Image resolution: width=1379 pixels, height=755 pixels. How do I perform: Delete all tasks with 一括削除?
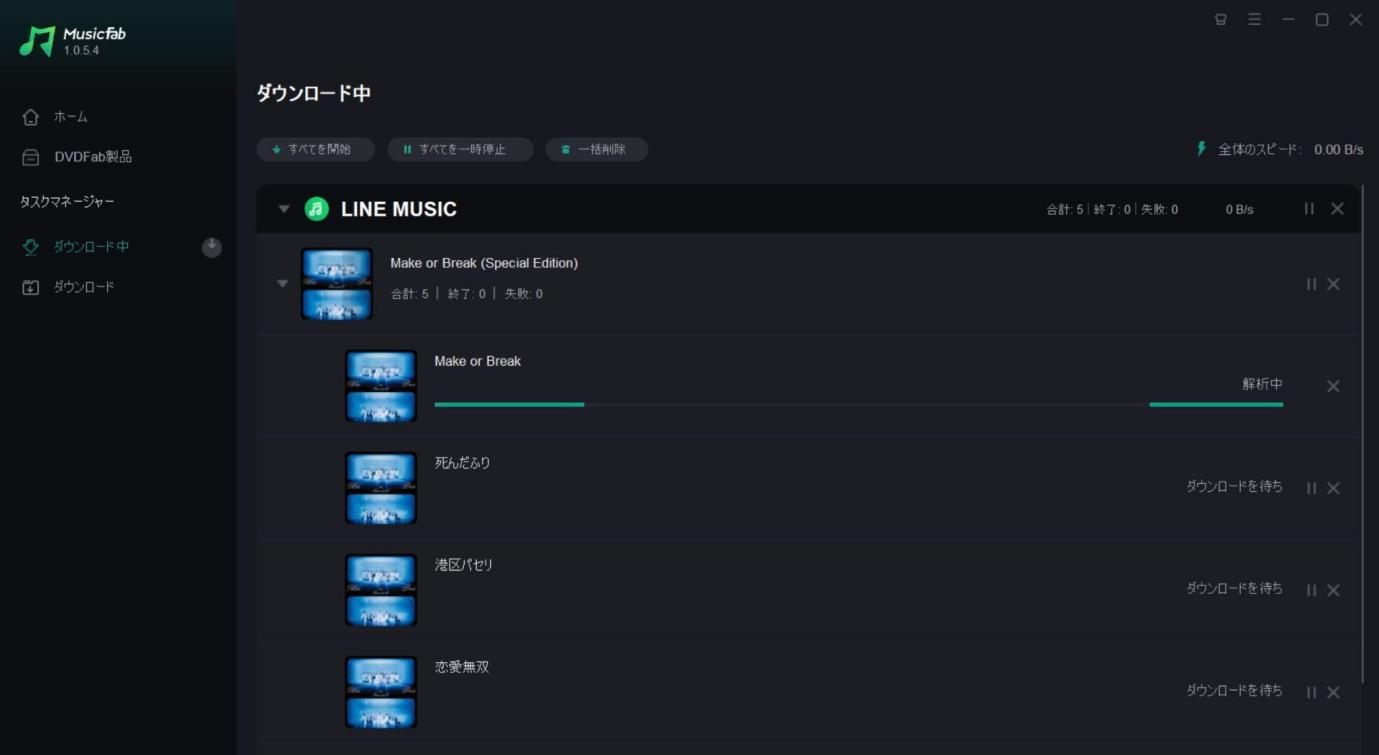(x=597, y=149)
